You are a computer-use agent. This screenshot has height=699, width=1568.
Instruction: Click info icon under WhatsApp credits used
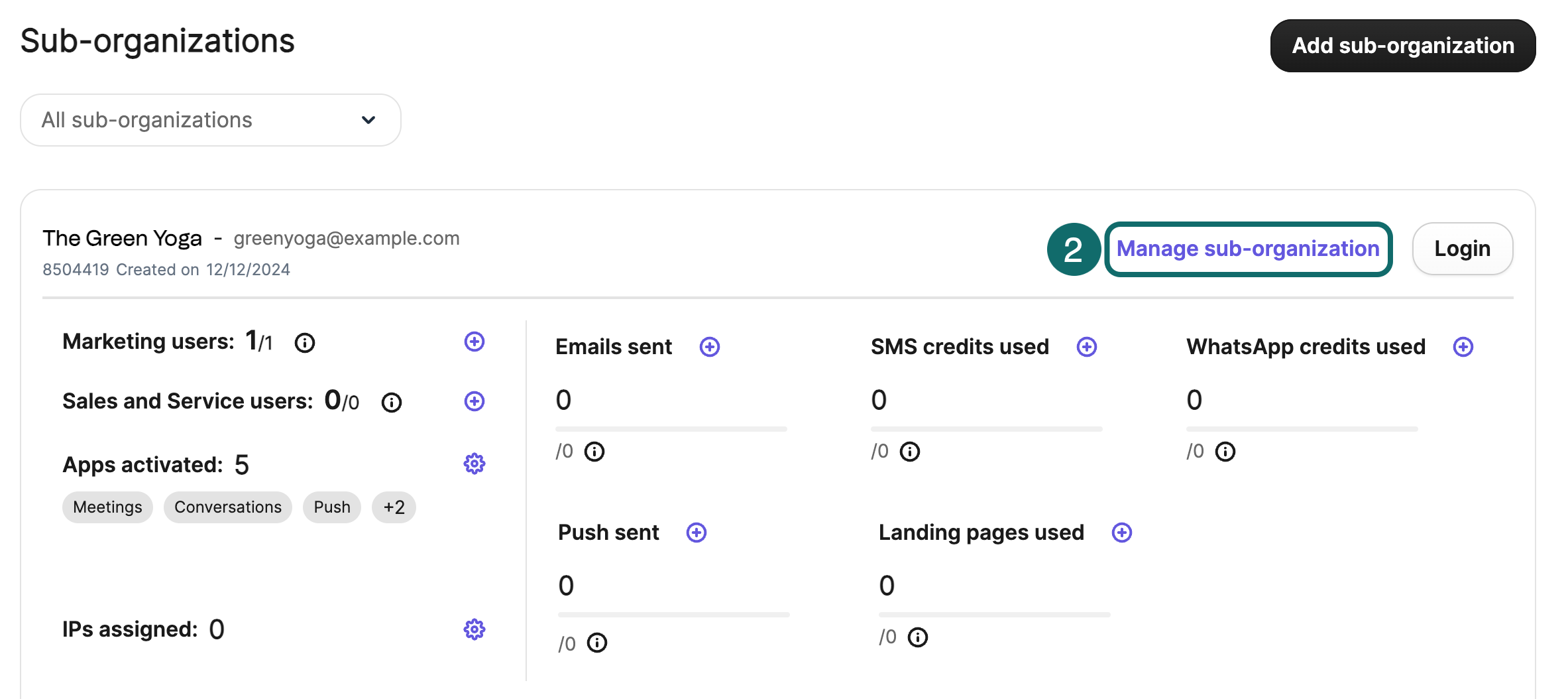point(1225,452)
